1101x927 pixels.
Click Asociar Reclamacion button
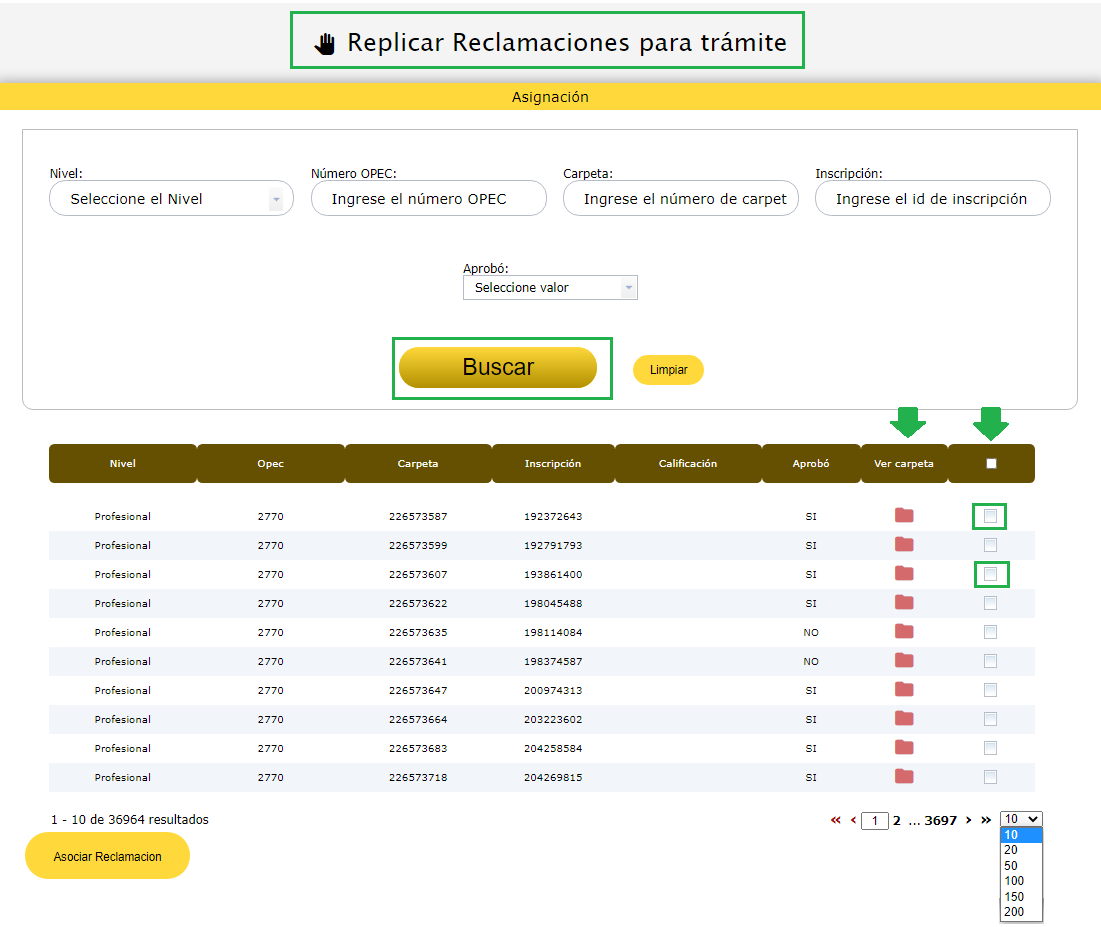pos(107,857)
